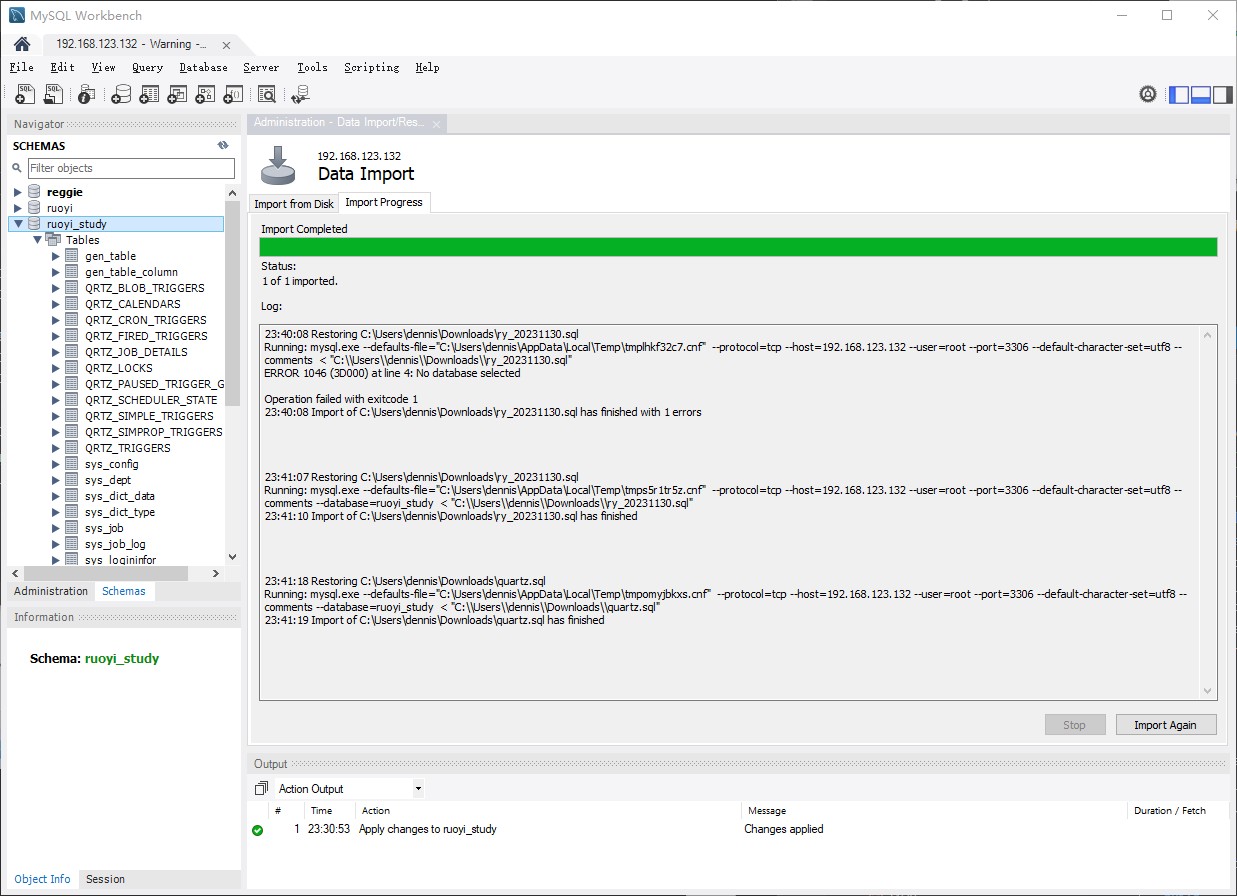Collapse the ruoyi_study schema tree
The width and height of the screenshot is (1237, 896).
click(x=18, y=224)
